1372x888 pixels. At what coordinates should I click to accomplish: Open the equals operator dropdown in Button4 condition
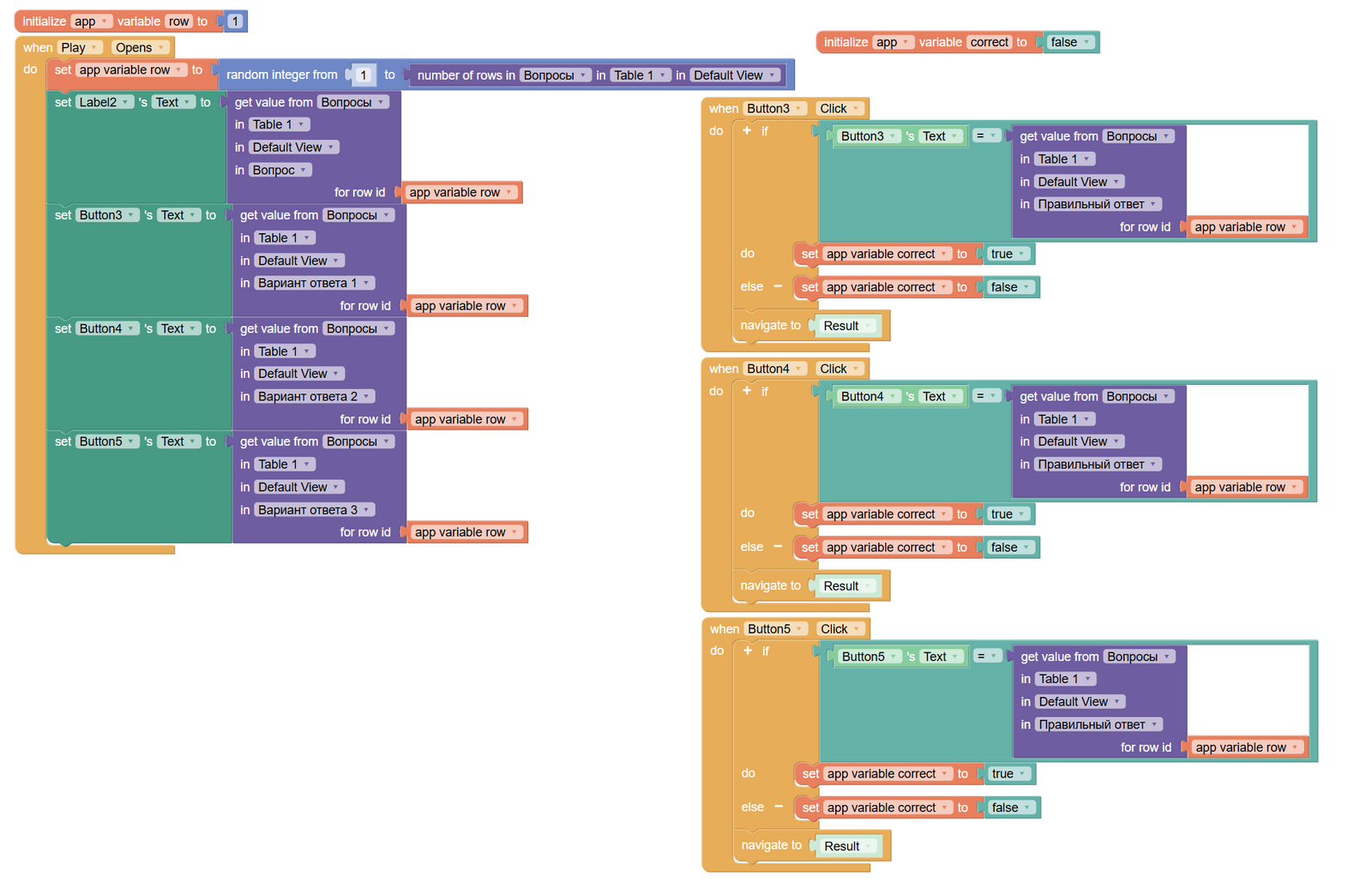(986, 396)
